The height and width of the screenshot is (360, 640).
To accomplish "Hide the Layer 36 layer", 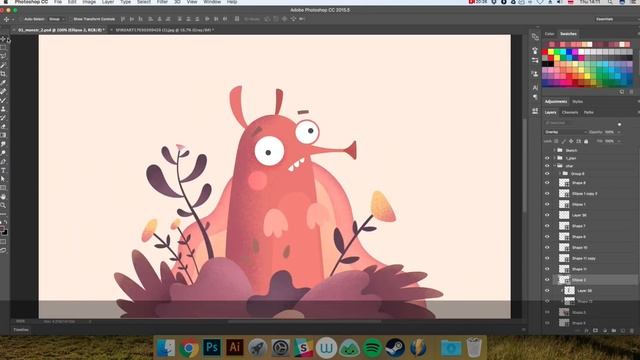I will point(547,215).
